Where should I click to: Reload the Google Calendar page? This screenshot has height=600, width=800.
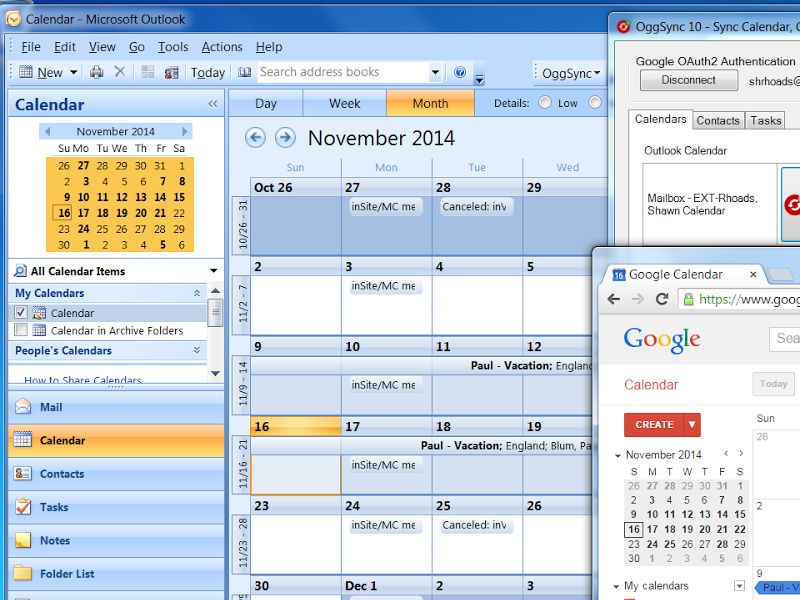[x=662, y=299]
